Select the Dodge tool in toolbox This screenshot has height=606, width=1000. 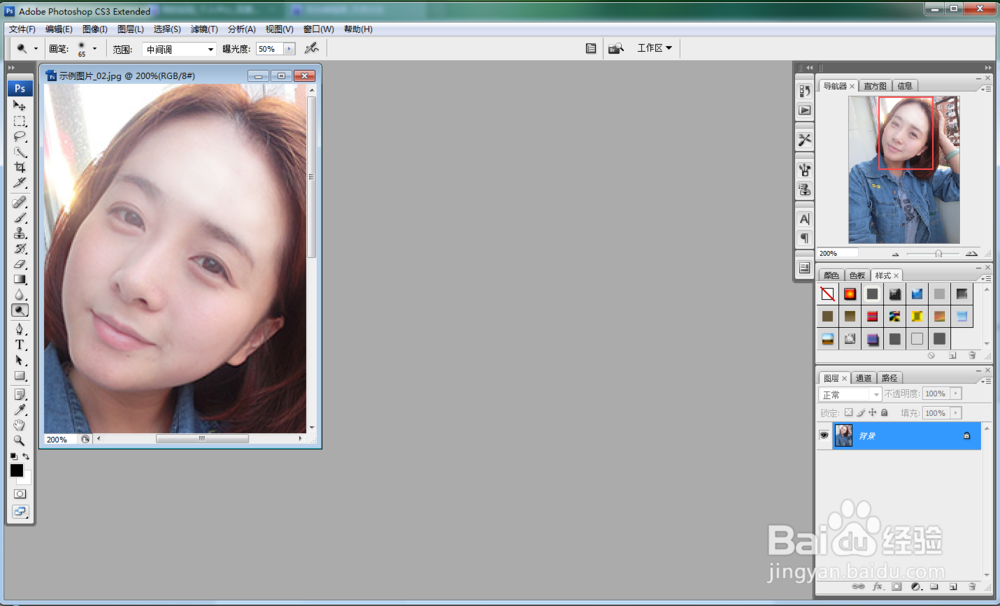pyautogui.click(x=20, y=310)
